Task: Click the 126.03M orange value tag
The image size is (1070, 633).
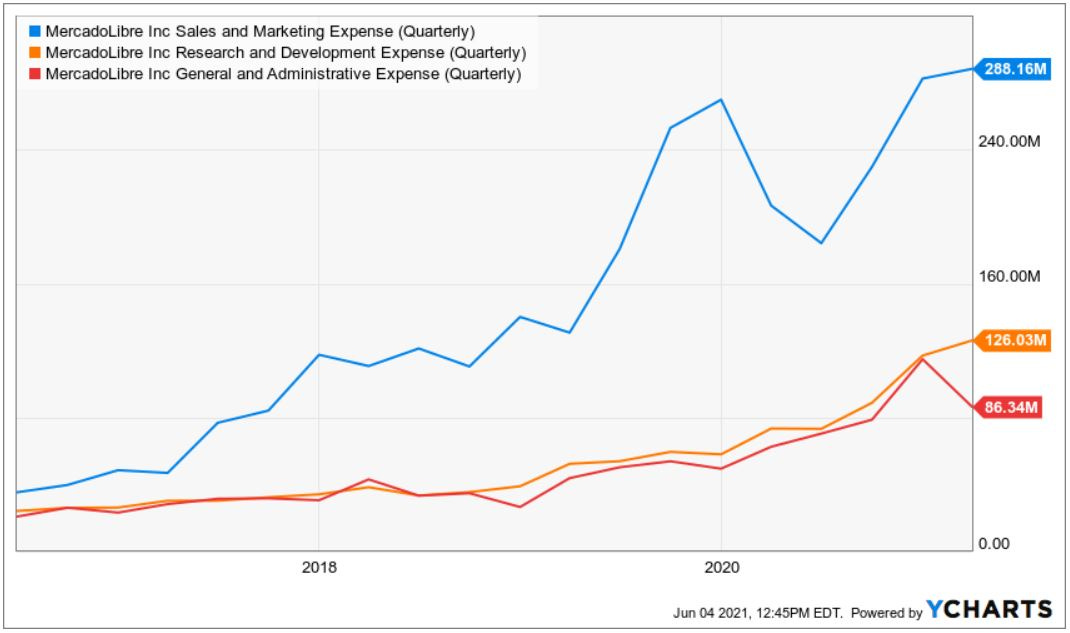Action: (1012, 340)
